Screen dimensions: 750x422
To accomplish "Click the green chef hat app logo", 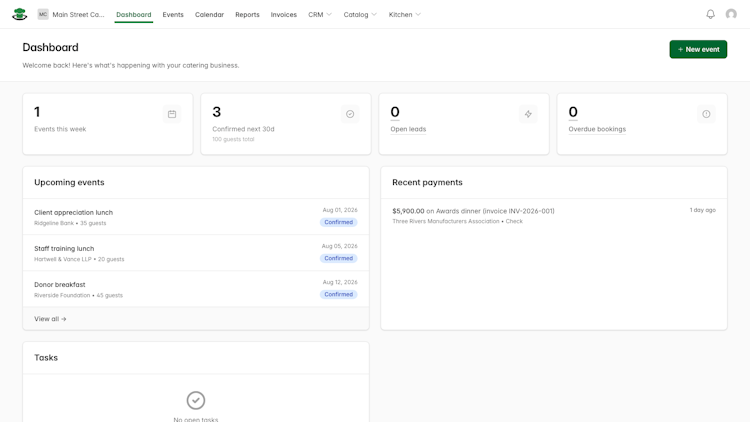I will [x=20, y=14].
